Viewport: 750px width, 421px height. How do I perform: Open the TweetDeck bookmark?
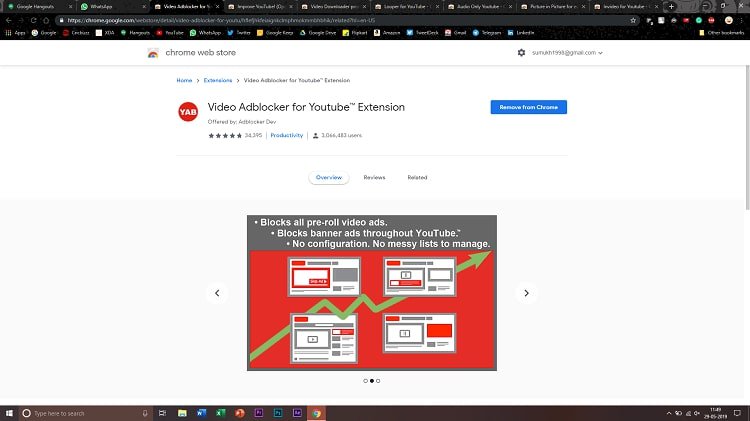pos(422,33)
